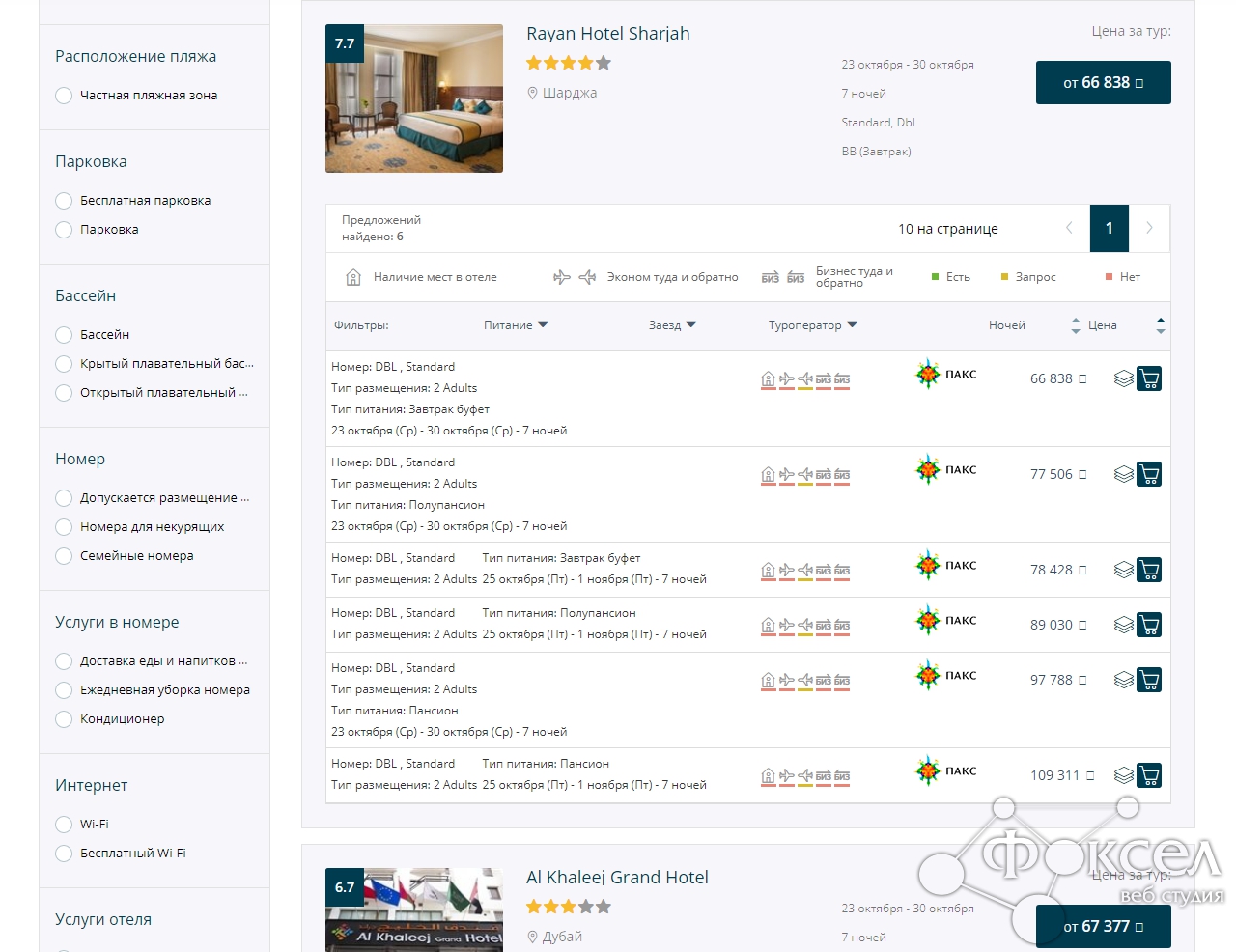Select Частная пляжная зона filter
Viewport: 1236px width, 952px height.
pyautogui.click(x=64, y=96)
